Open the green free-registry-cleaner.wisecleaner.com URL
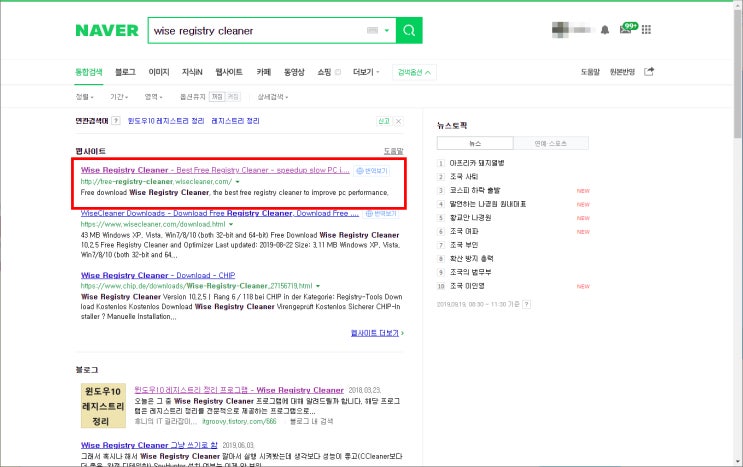This screenshot has width=743, height=467. coord(156,181)
